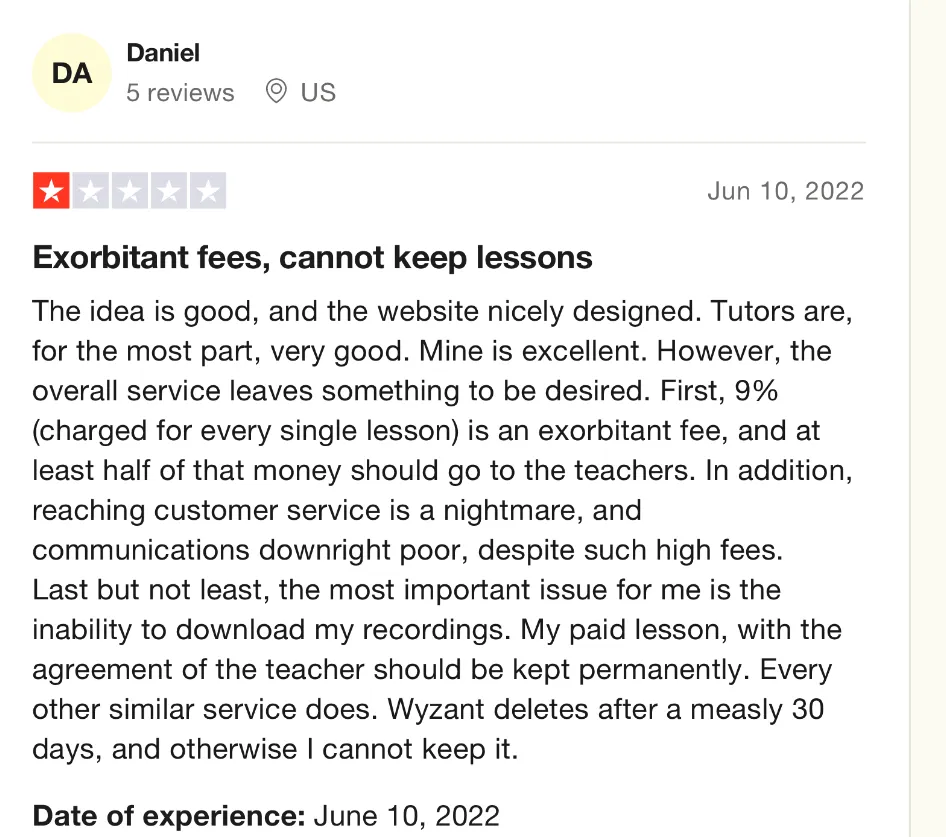Open reviewer Daniel's profile name

click(163, 52)
